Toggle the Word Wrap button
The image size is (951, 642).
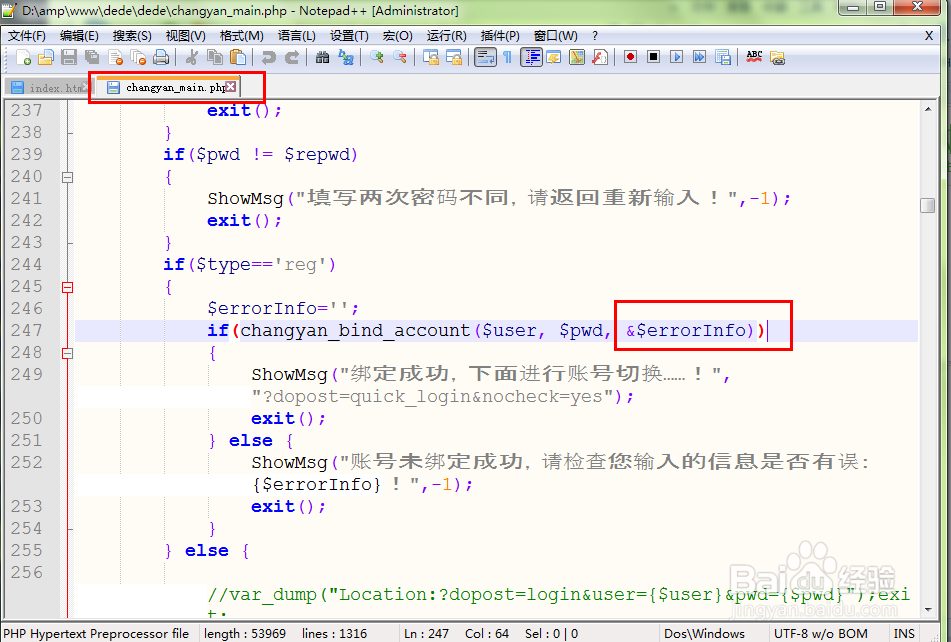click(x=485, y=58)
